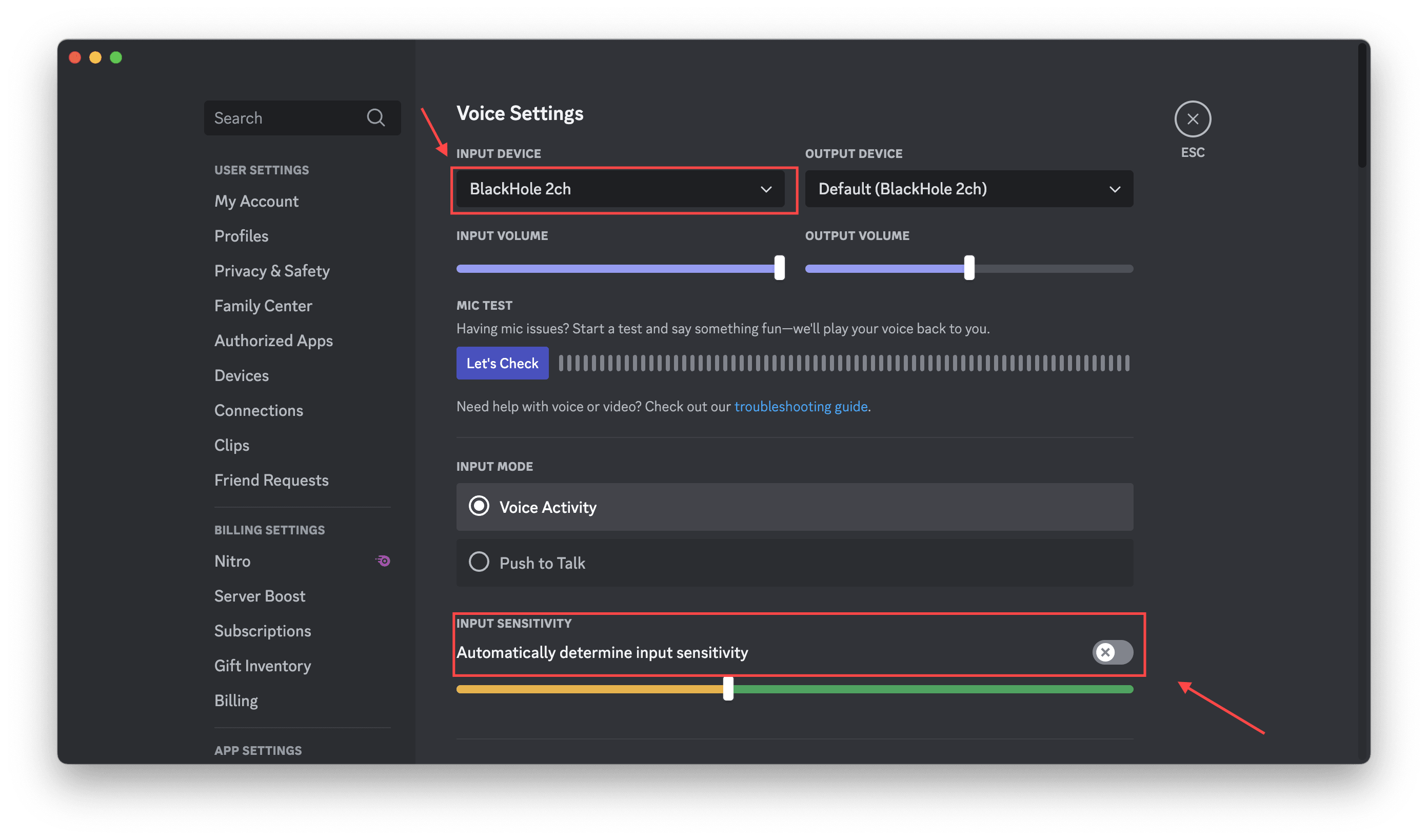This screenshot has width=1428, height=840.
Task: Open the Gift Inventory page
Action: (x=263, y=666)
